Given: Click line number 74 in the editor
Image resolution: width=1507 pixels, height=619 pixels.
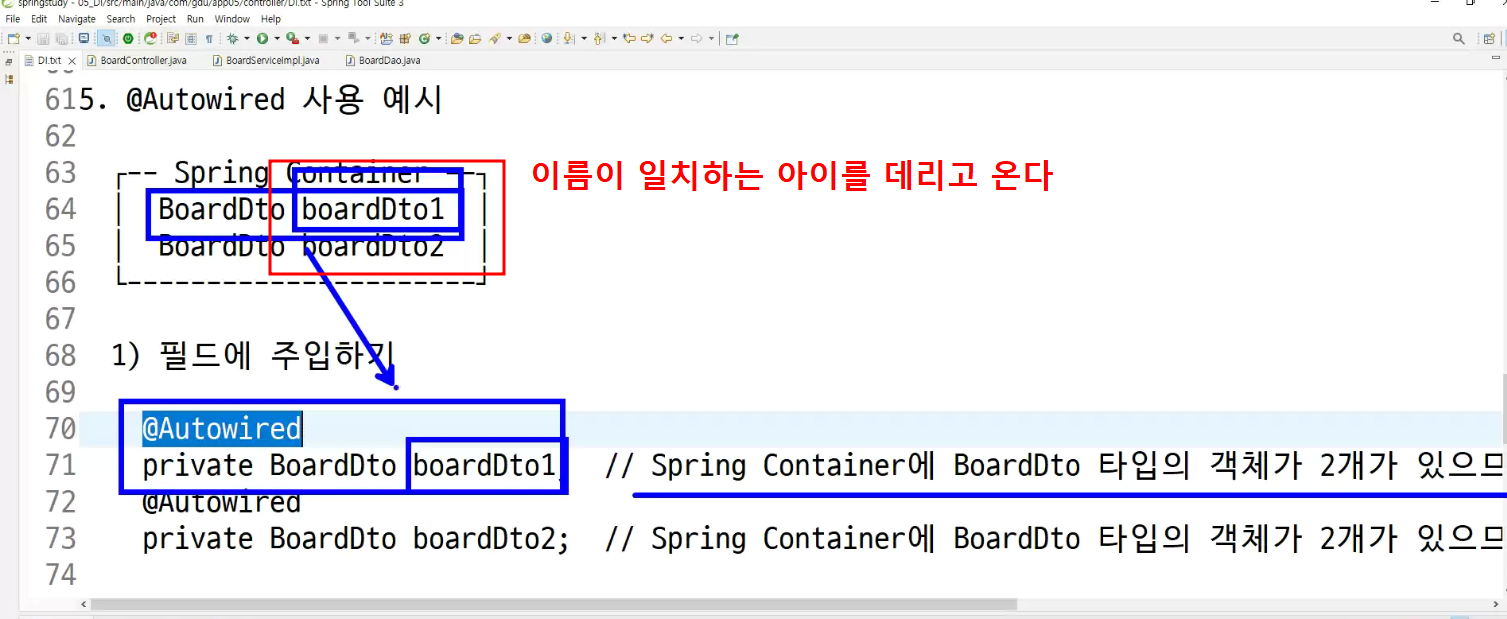Looking at the screenshot, I should pos(60,575).
